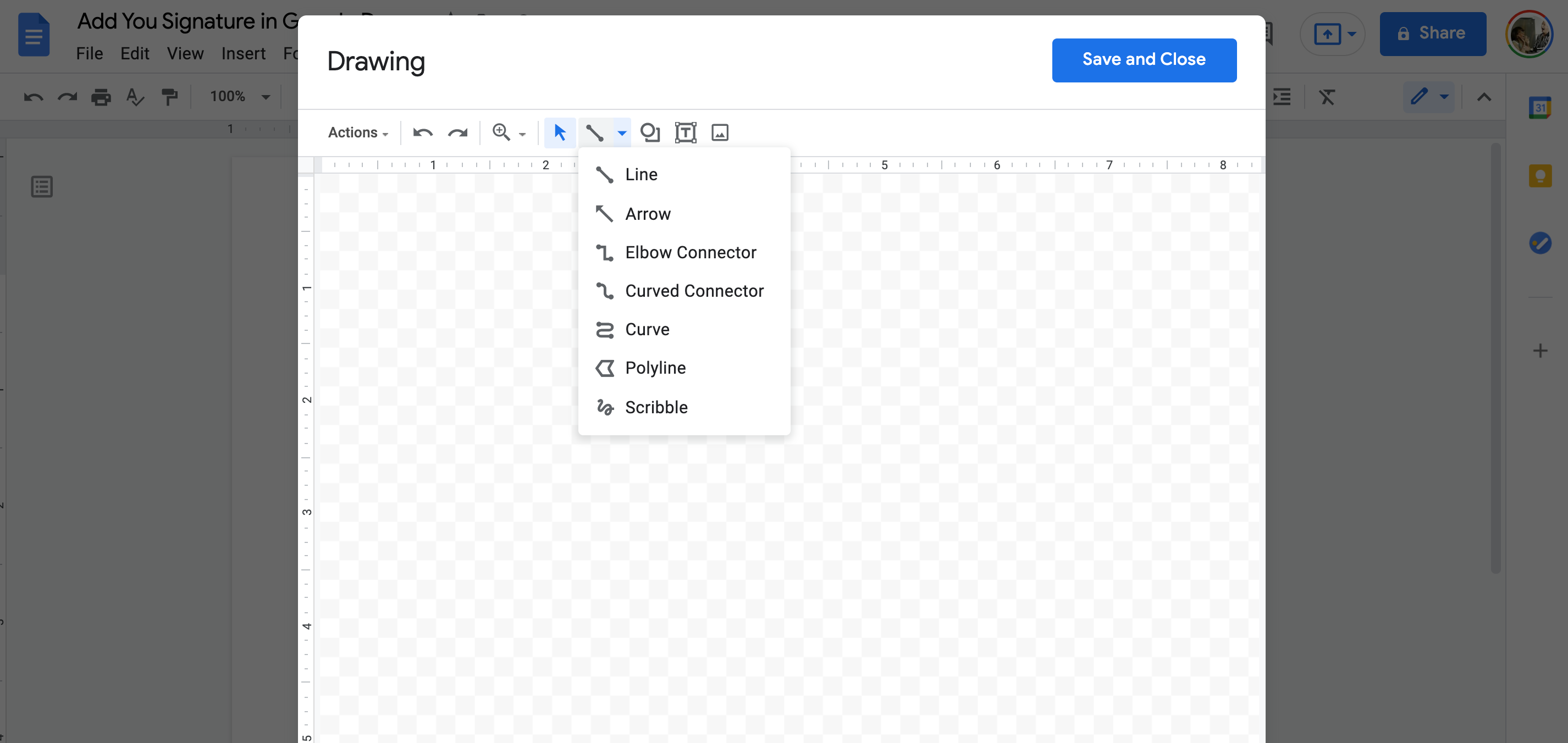
Task: Click the clear formatting icon in the Docs toolbar
Action: point(1327,96)
